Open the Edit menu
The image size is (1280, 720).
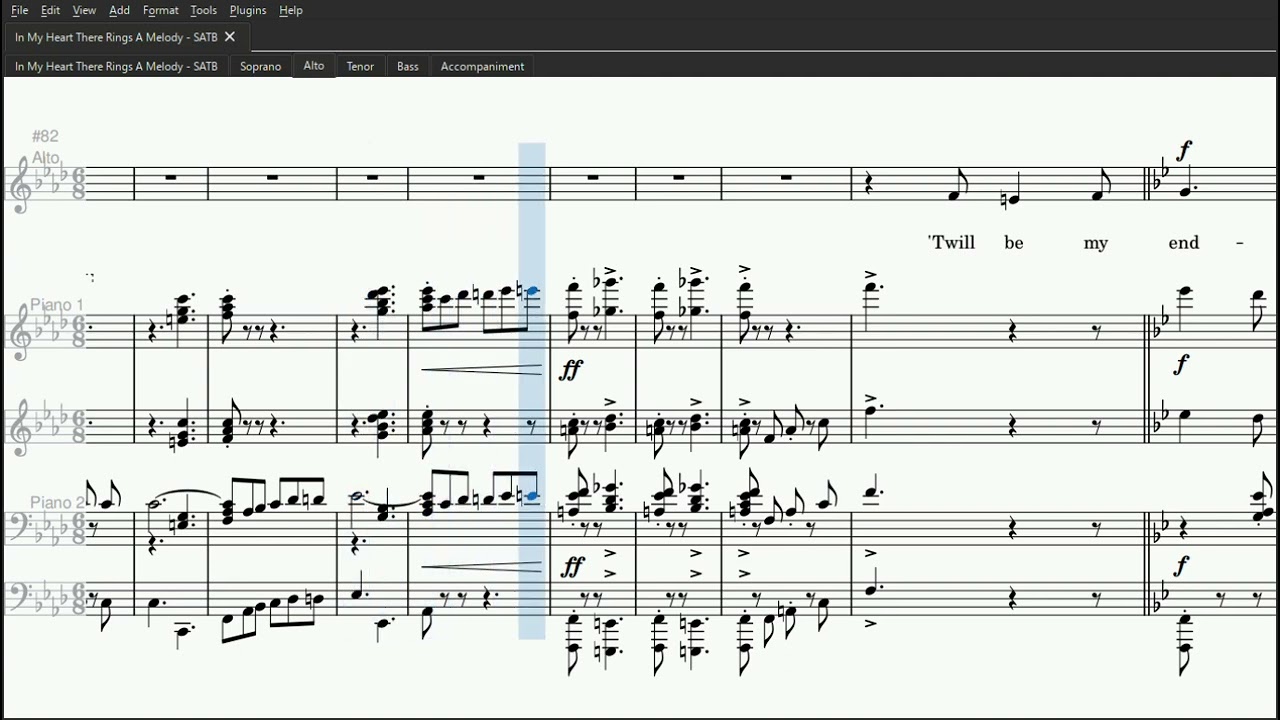coord(50,10)
